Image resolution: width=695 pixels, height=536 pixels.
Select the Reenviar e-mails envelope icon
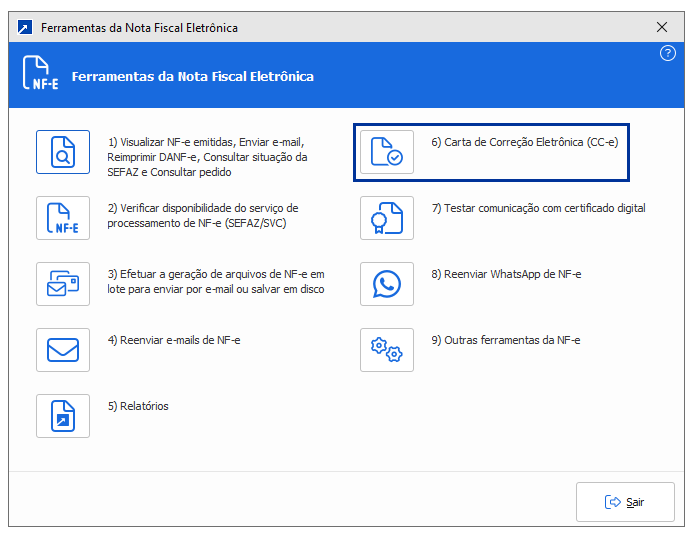click(x=63, y=350)
